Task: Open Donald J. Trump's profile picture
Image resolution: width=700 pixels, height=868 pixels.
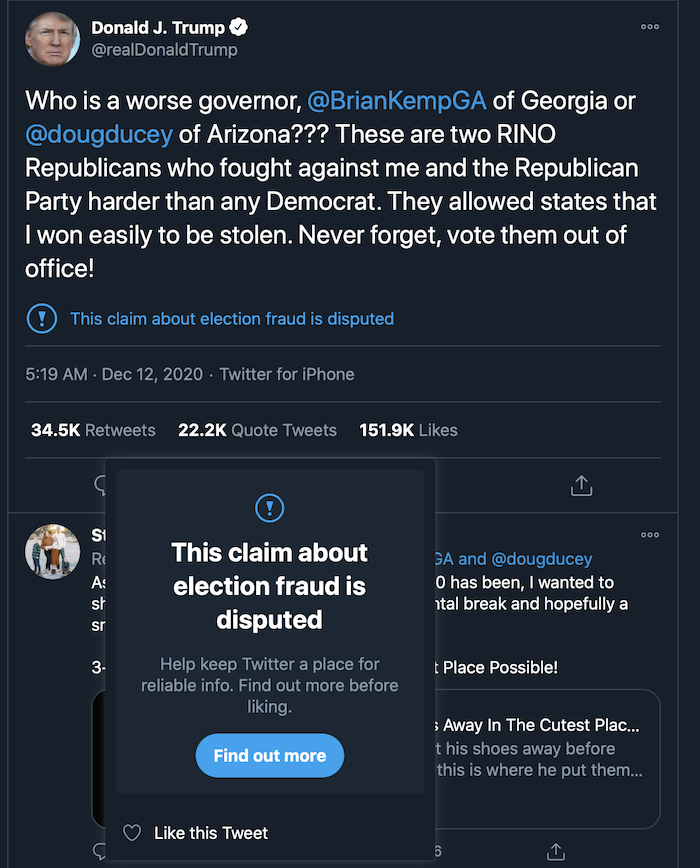Action: pyautogui.click(x=53, y=39)
